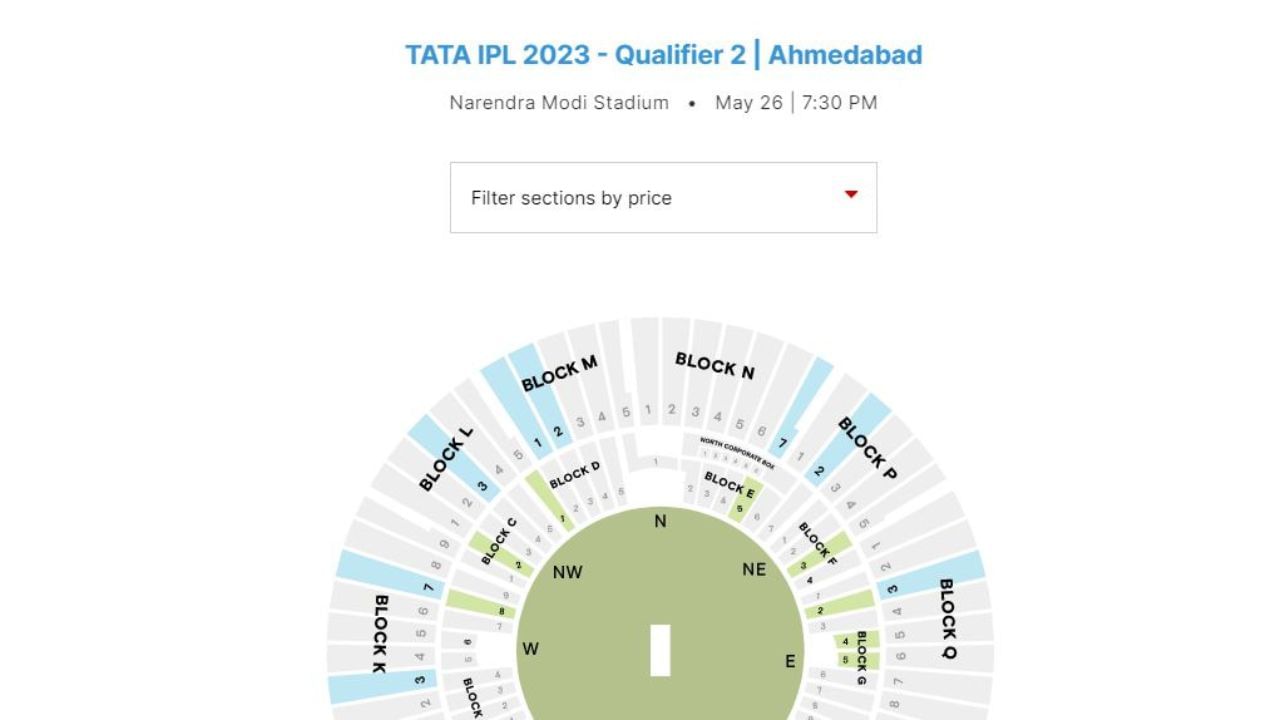Screen dimensions: 1280x720
Task: Open the Filter sections by price dropdown
Action: pyautogui.click(x=663, y=198)
